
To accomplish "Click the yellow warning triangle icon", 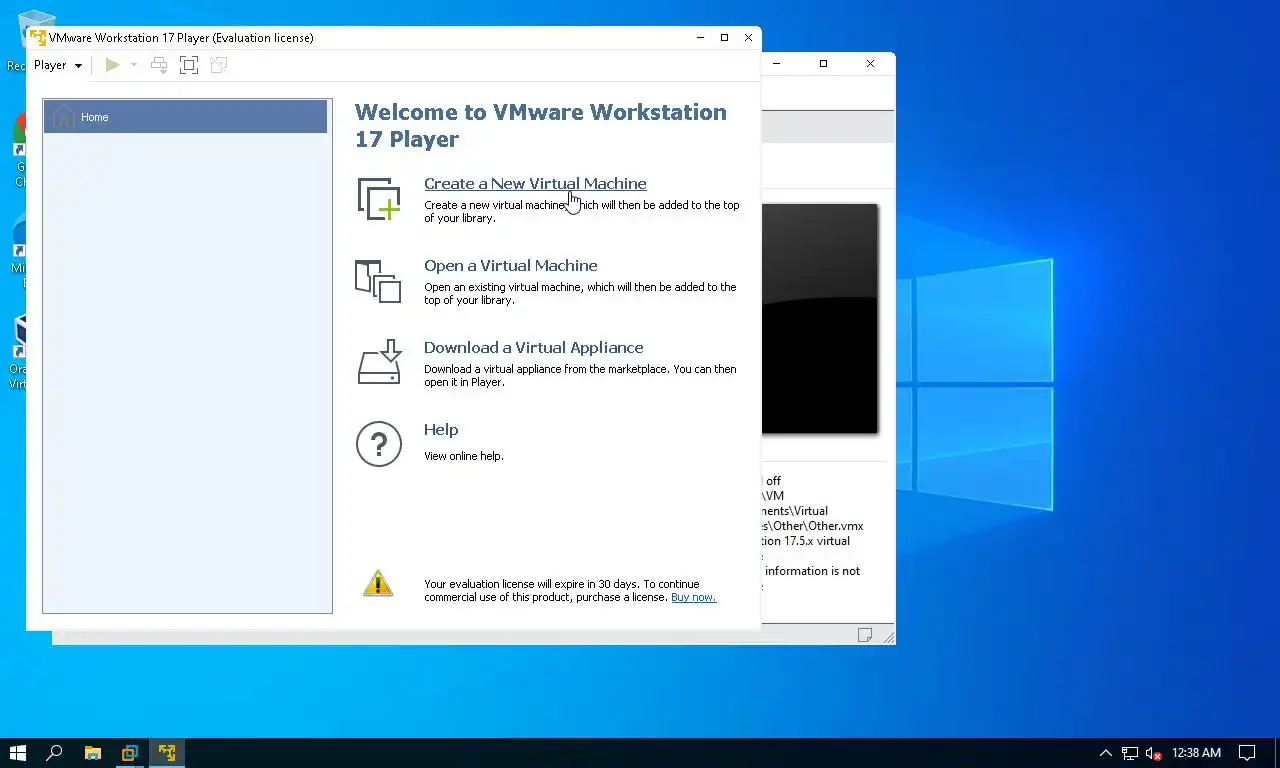I will pyautogui.click(x=378, y=583).
